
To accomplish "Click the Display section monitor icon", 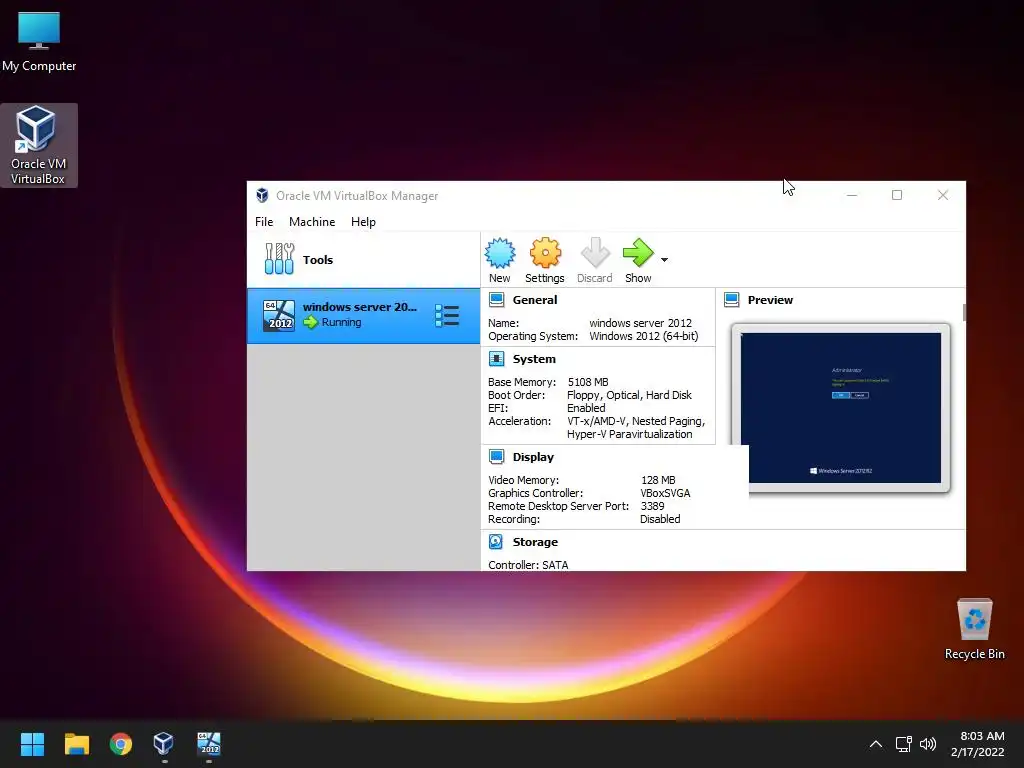I will pos(496,456).
